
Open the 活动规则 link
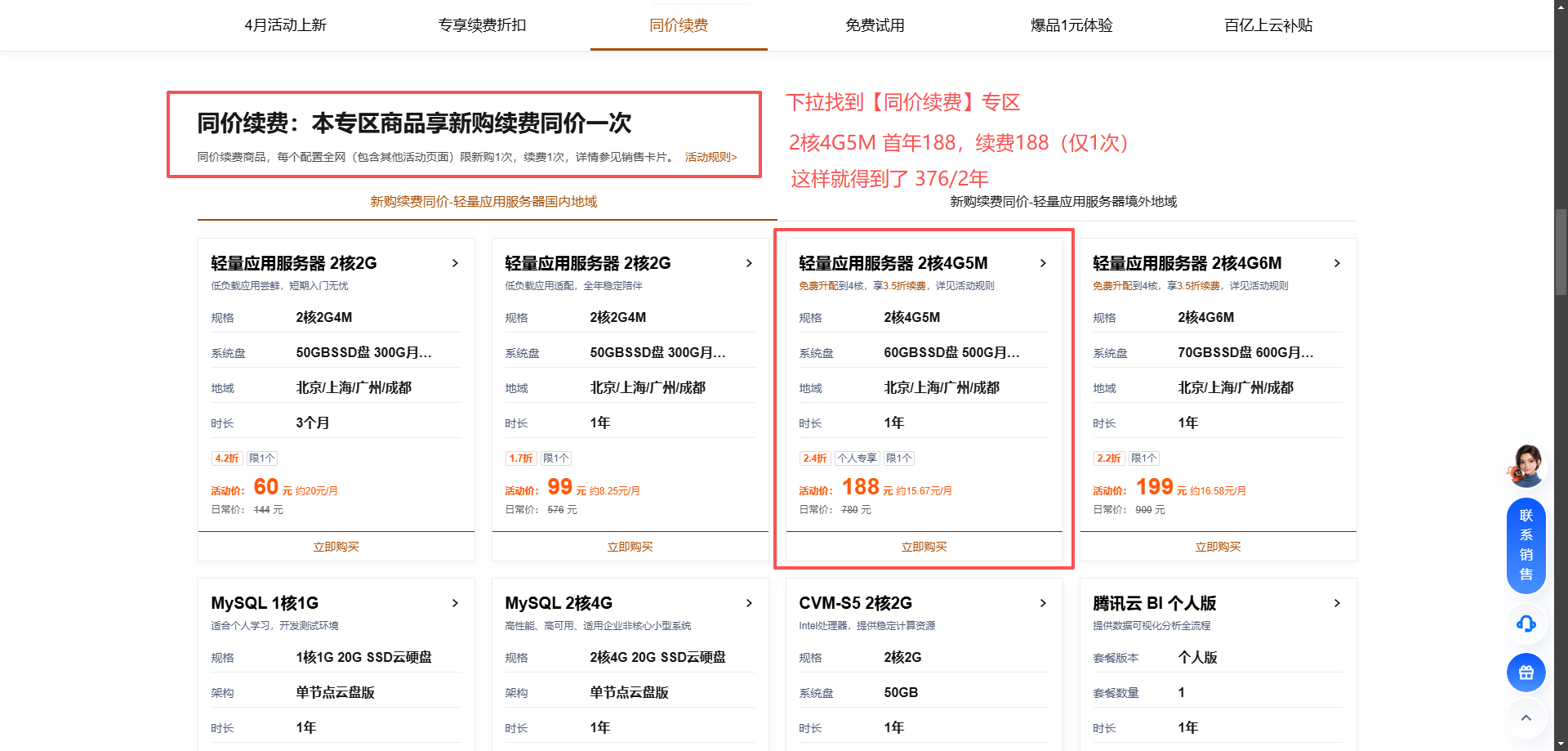point(710,156)
